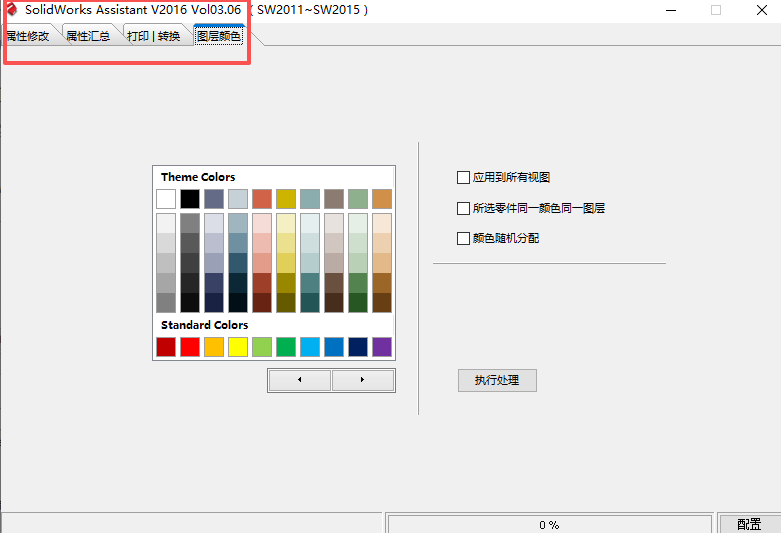Select the taupe brown theme color
Image resolution: width=781 pixels, height=533 pixels.
334,199
